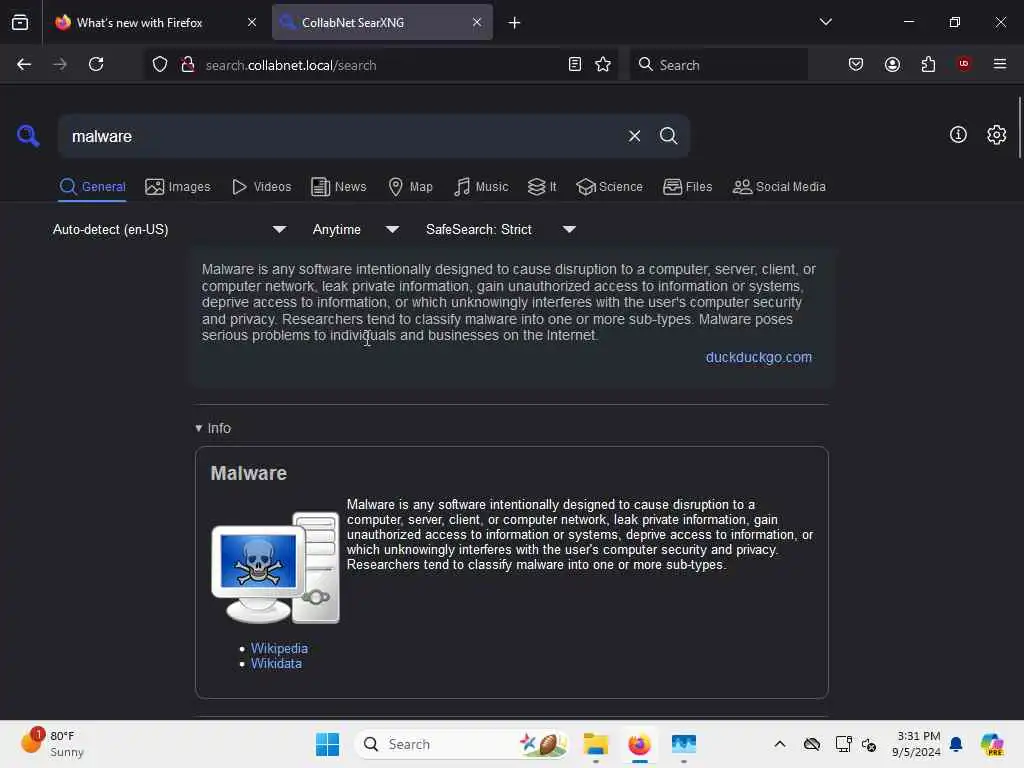The height and width of the screenshot is (768, 1024).
Task: Open notifications bell in taskbar
Action: pos(956,744)
